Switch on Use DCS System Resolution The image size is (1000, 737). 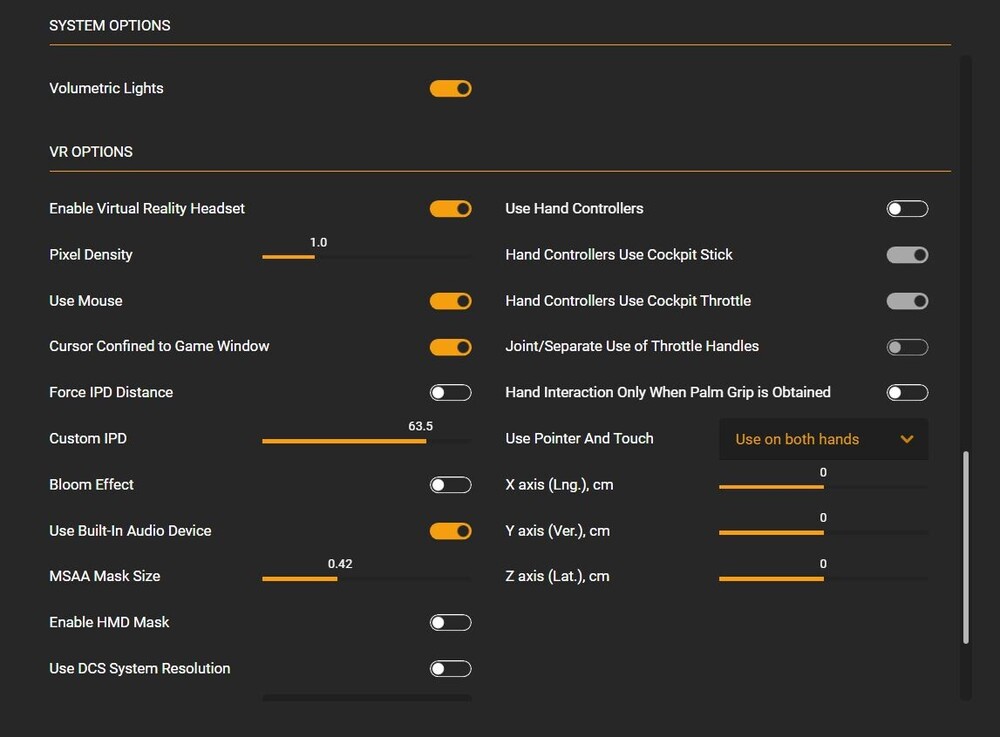click(450, 669)
